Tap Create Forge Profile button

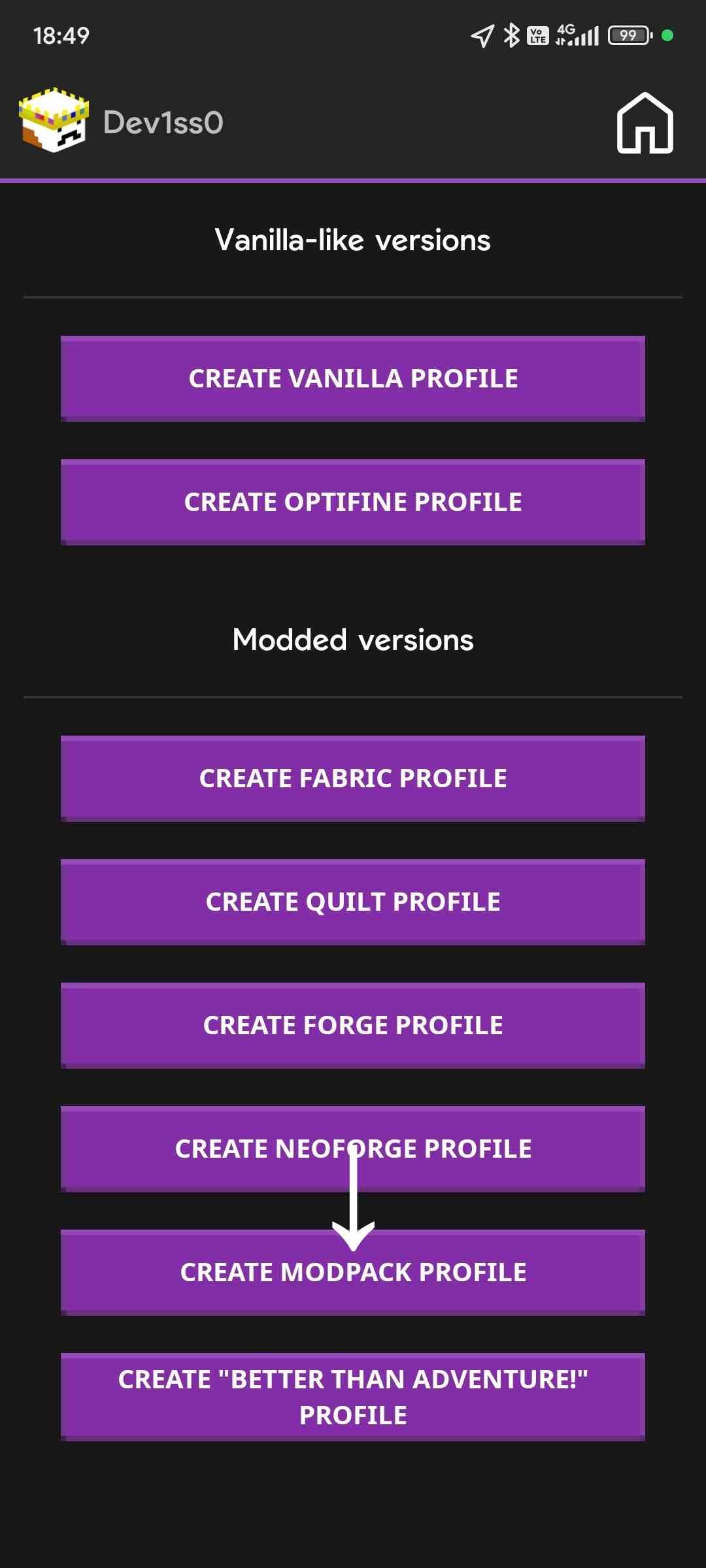(x=353, y=1025)
